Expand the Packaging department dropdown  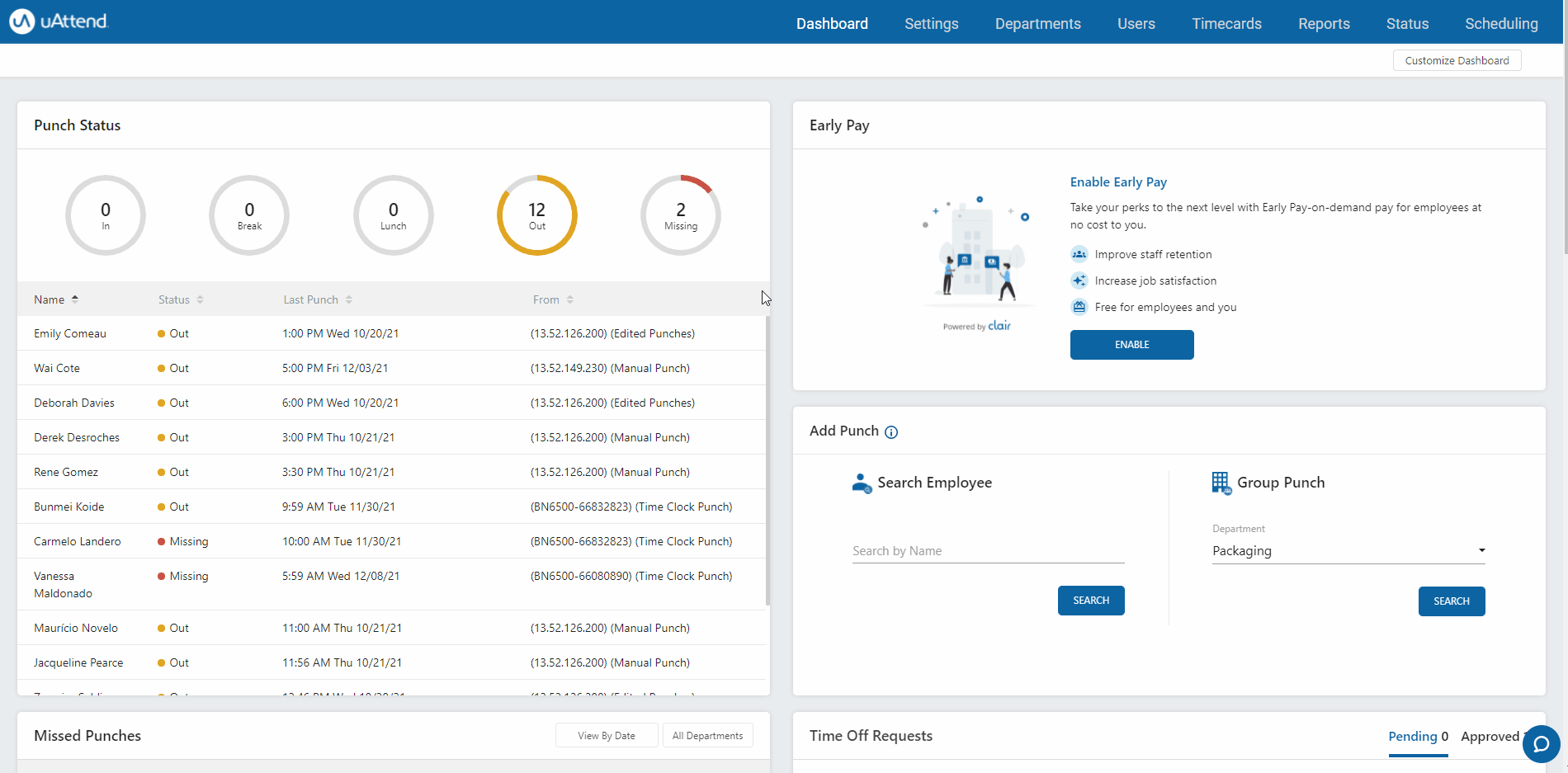pyautogui.click(x=1348, y=551)
